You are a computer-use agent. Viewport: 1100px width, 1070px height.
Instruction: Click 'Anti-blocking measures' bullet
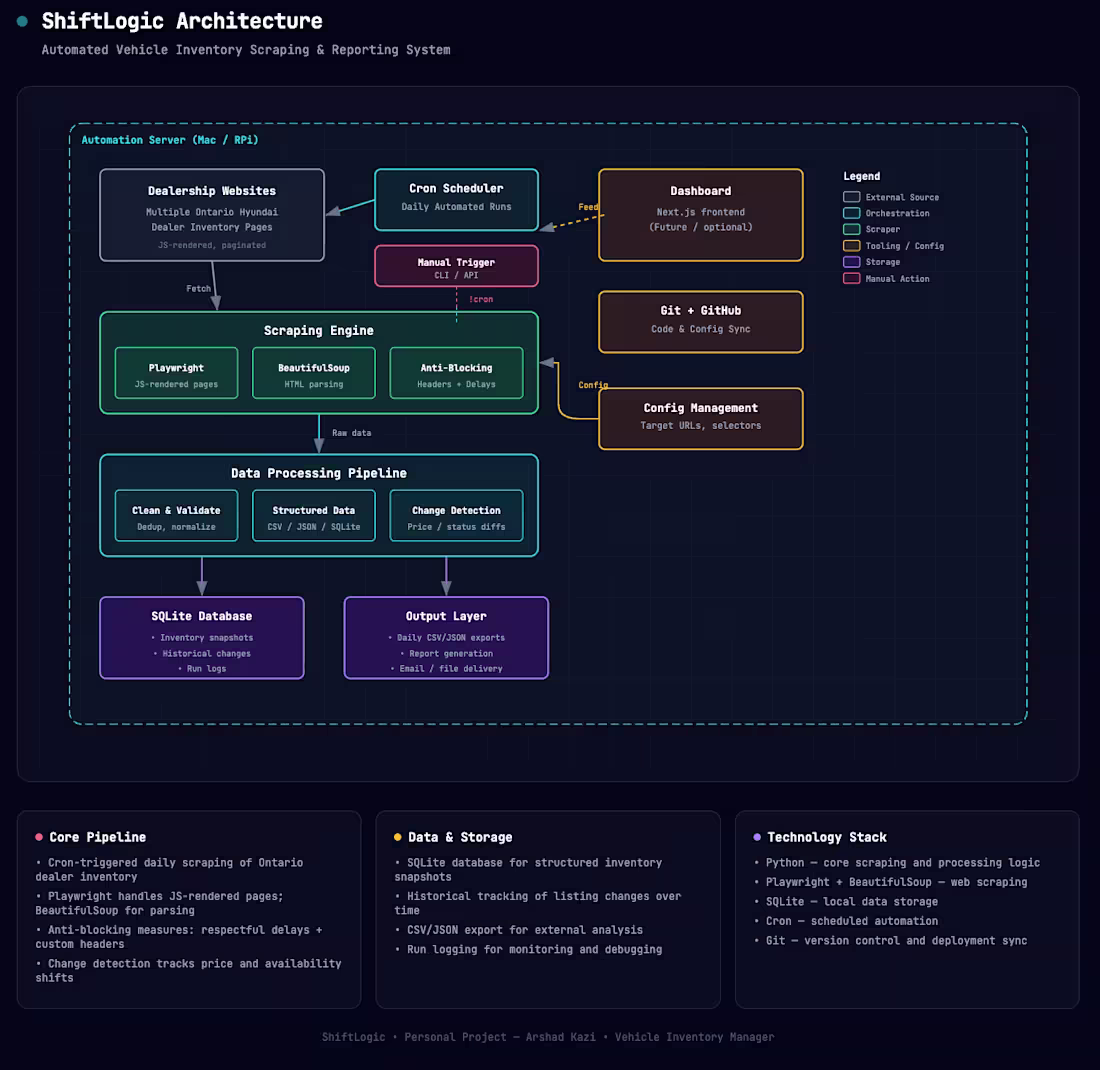click(179, 937)
